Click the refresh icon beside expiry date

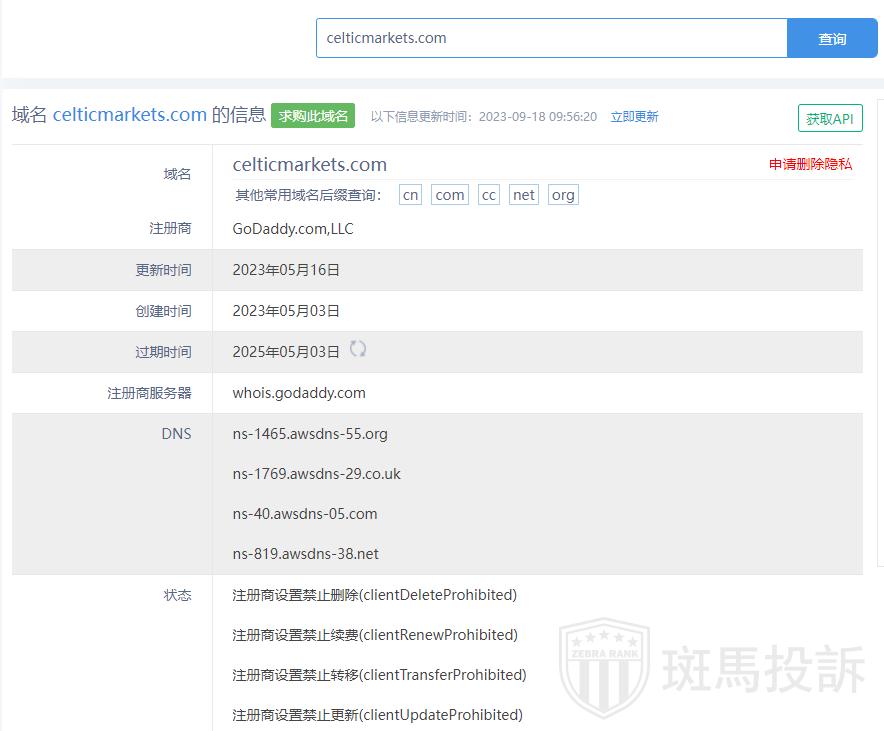pyautogui.click(x=358, y=349)
